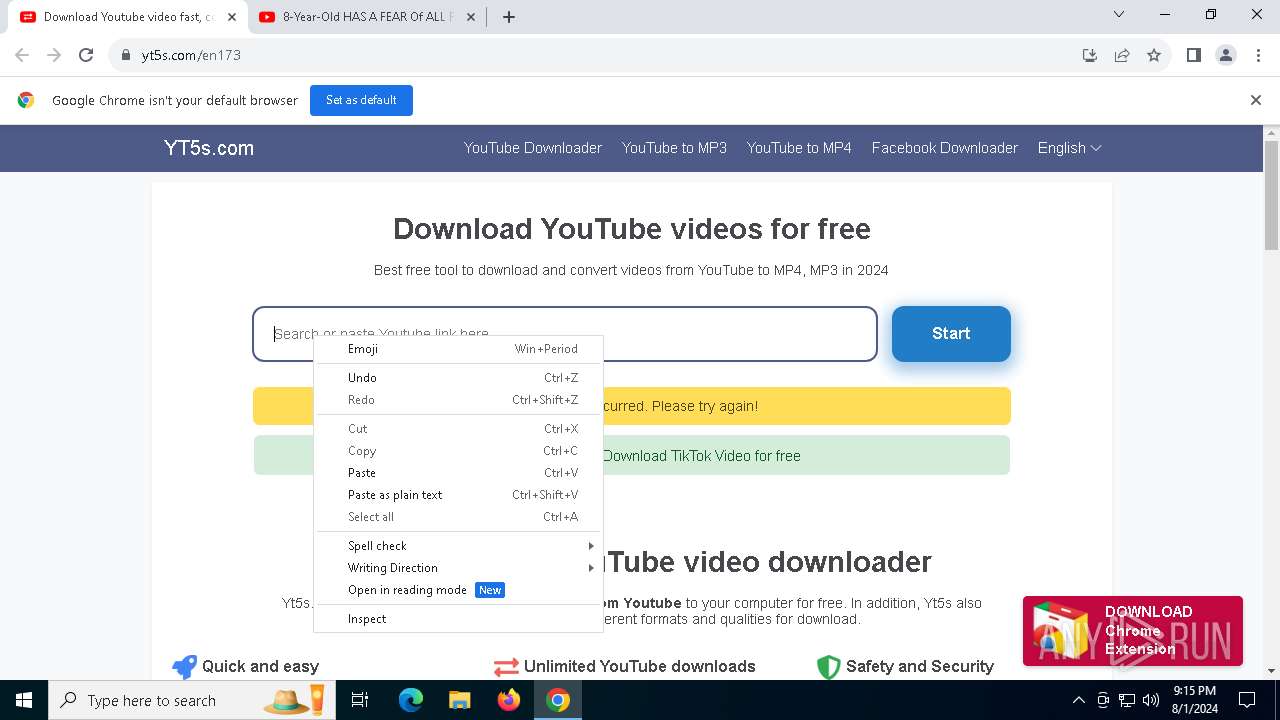Open the side panel icon
The height and width of the screenshot is (720, 1280).
point(1193,55)
